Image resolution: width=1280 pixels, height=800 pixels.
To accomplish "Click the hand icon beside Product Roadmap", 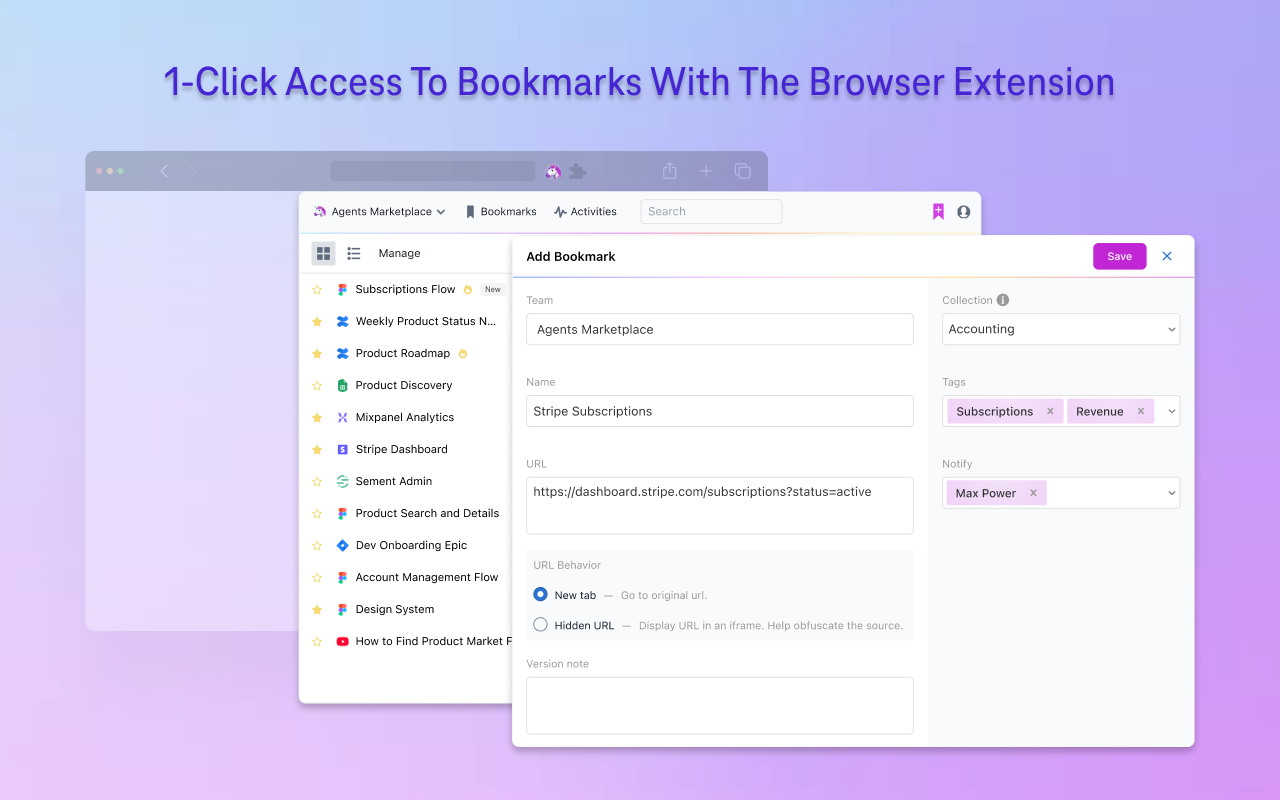I will [x=462, y=353].
